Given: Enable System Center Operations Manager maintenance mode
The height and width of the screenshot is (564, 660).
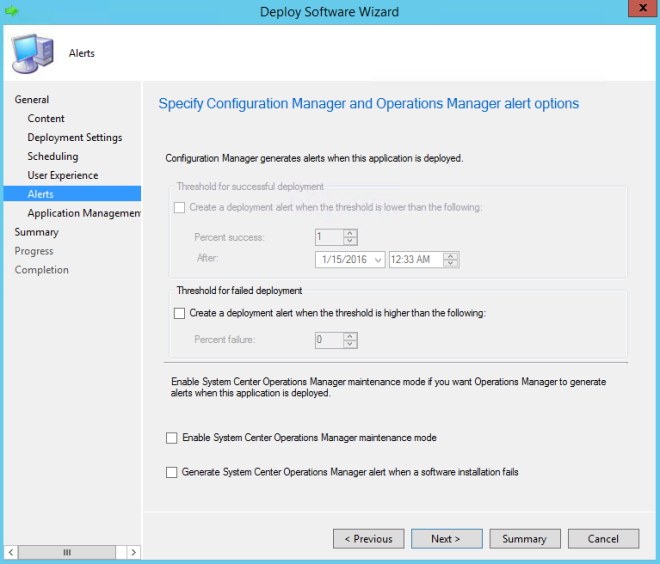Looking at the screenshot, I should pos(171,438).
